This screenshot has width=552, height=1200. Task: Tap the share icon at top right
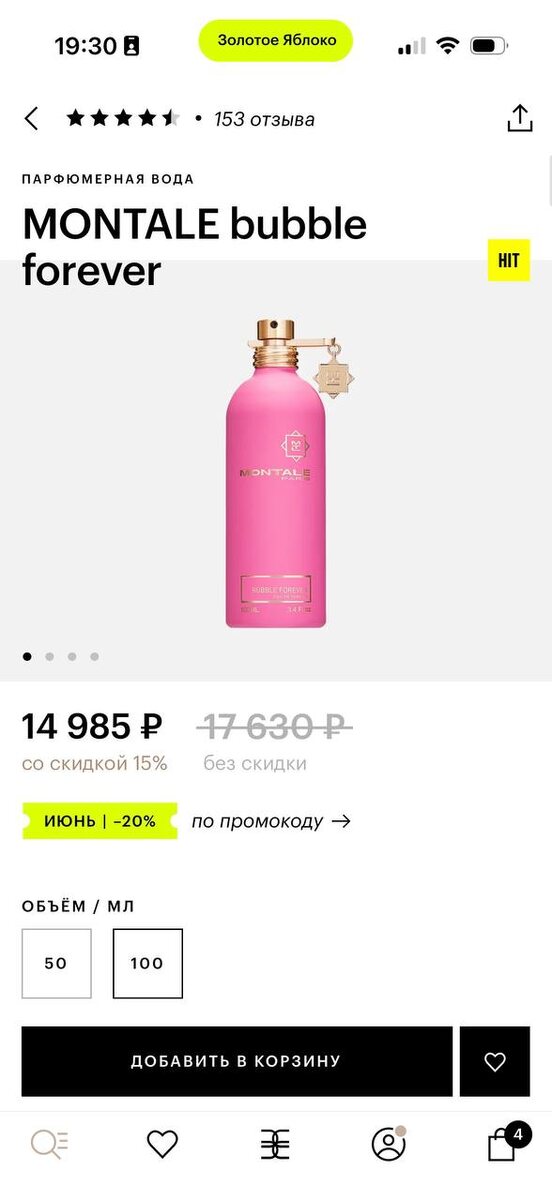519,118
